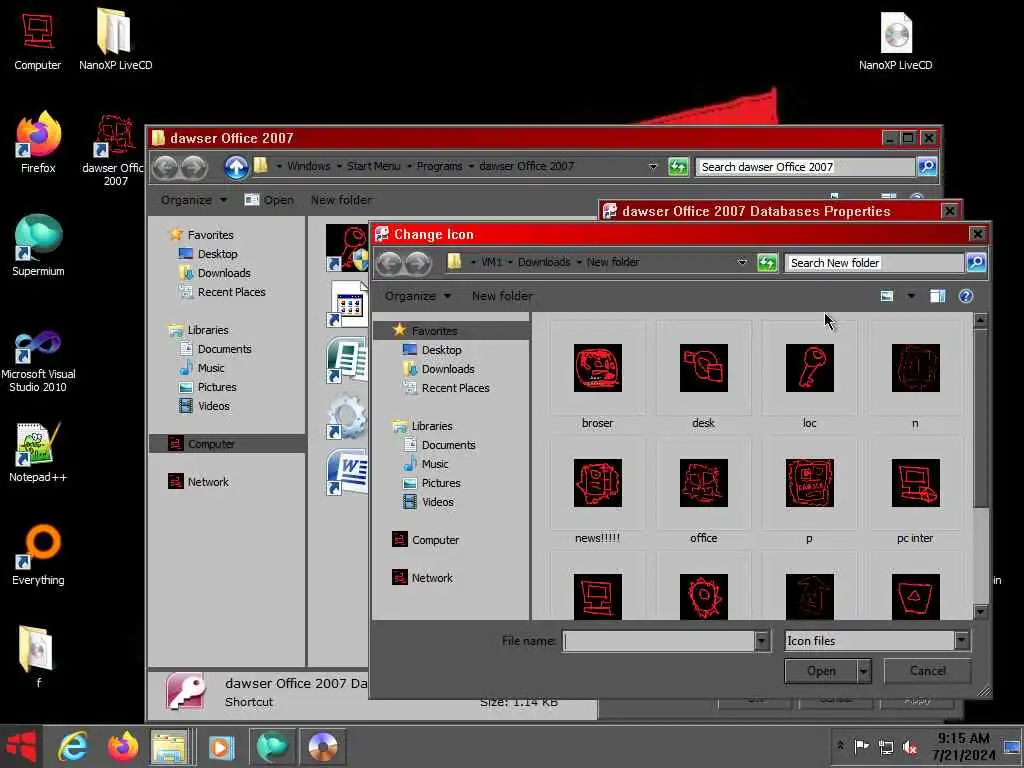The width and height of the screenshot is (1024, 768).
Task: Focus the Search New folder field
Action: pyautogui.click(x=874, y=263)
